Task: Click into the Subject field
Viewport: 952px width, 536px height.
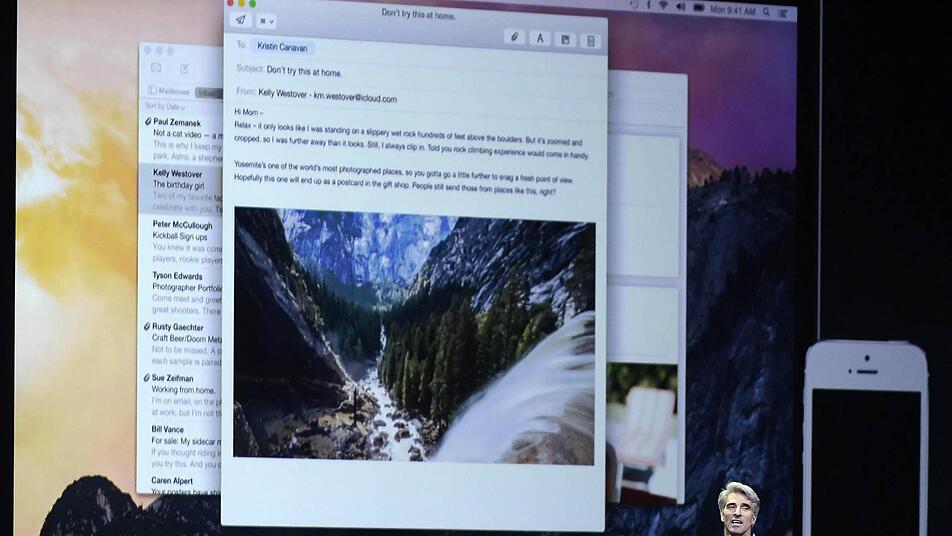Action: [419, 74]
